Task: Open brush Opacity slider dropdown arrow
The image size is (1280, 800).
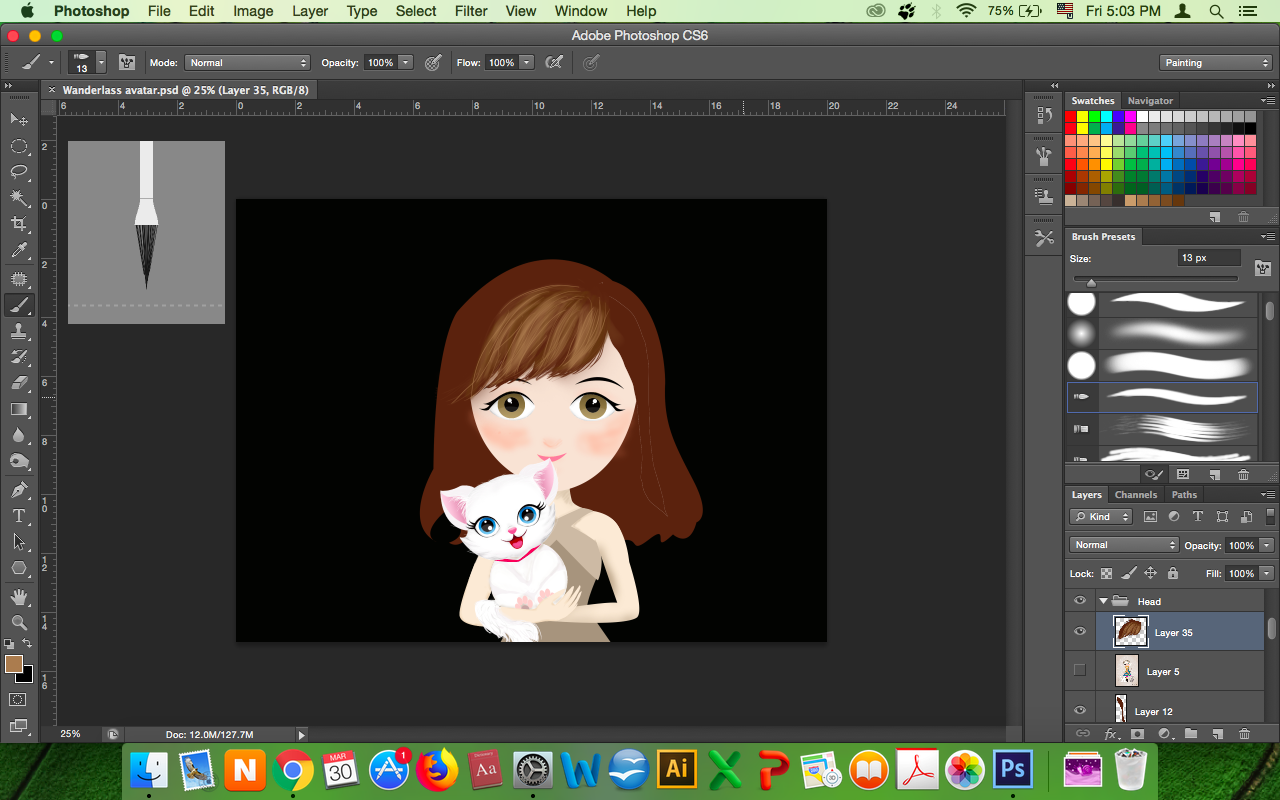Action: point(405,62)
